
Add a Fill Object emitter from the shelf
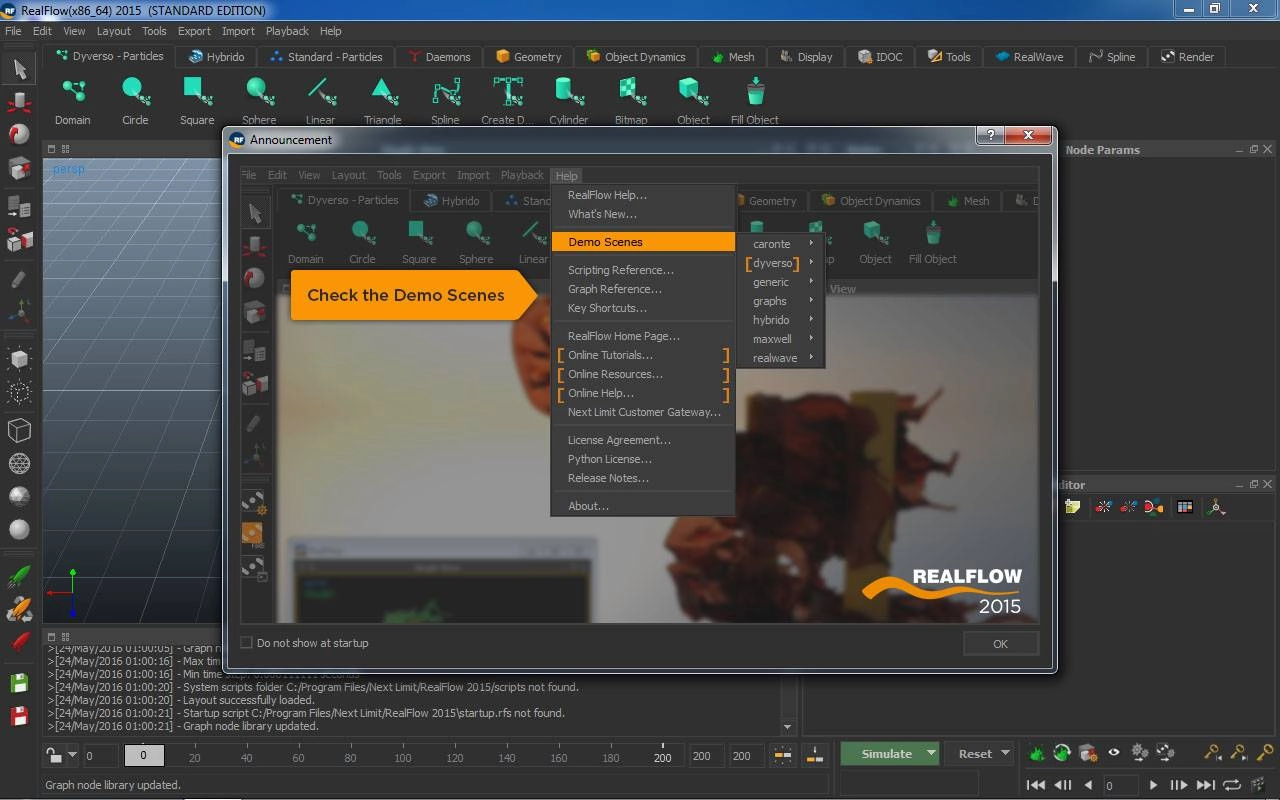coord(755,100)
